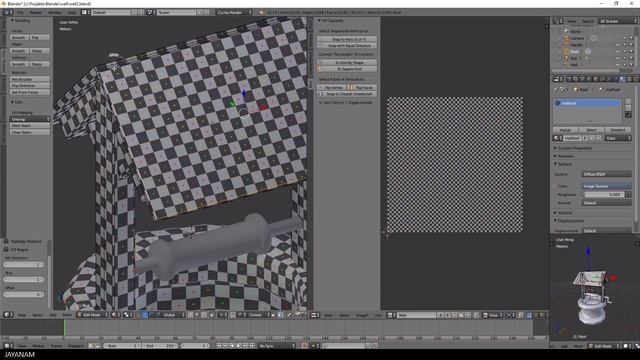Click the Offset slider in operator panel
The height and width of the screenshot is (360, 640).
coord(24,294)
